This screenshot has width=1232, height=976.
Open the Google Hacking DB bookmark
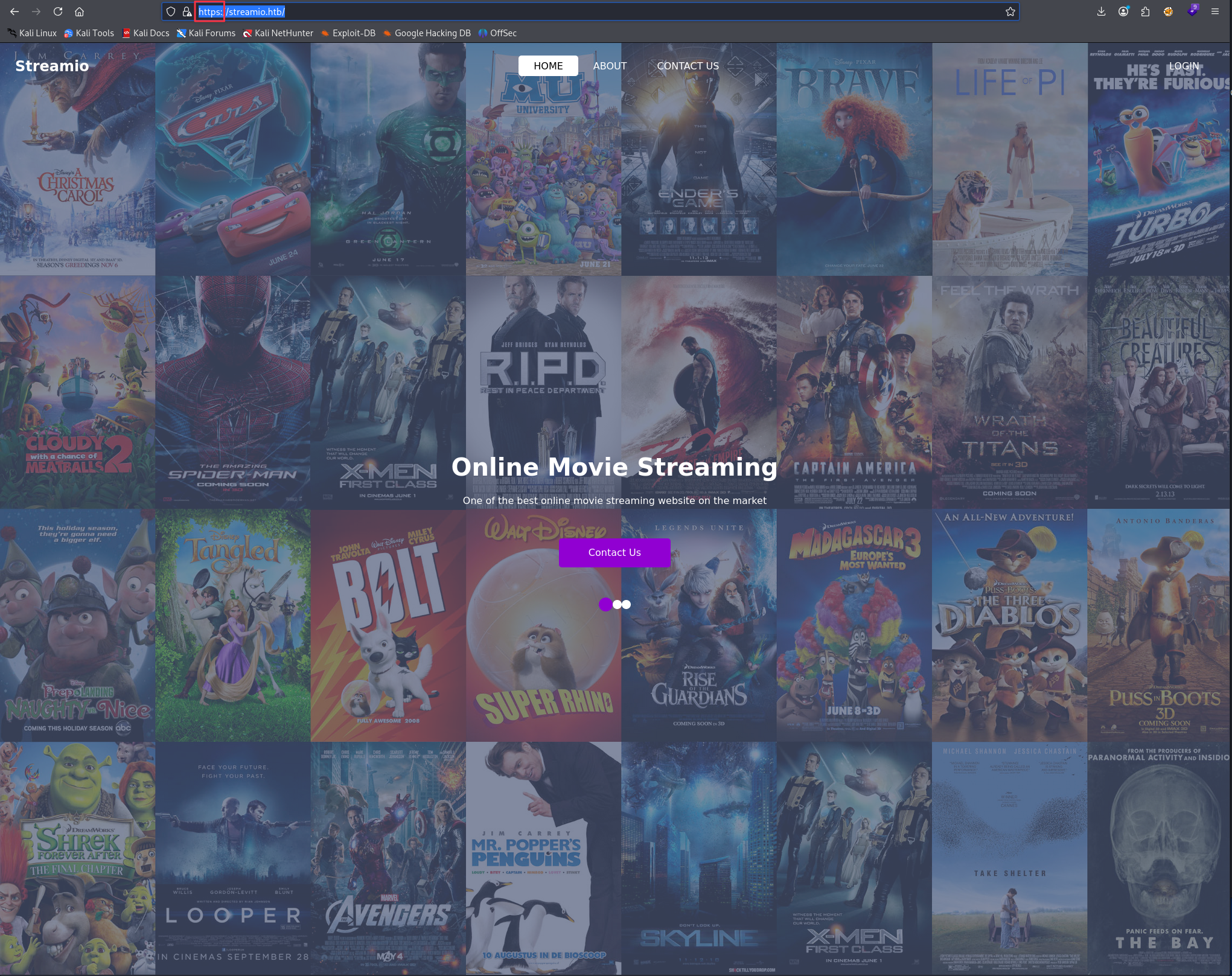pyautogui.click(x=427, y=33)
